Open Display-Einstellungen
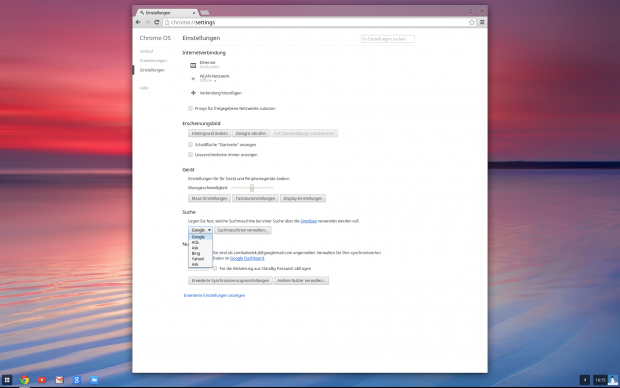 (303, 198)
